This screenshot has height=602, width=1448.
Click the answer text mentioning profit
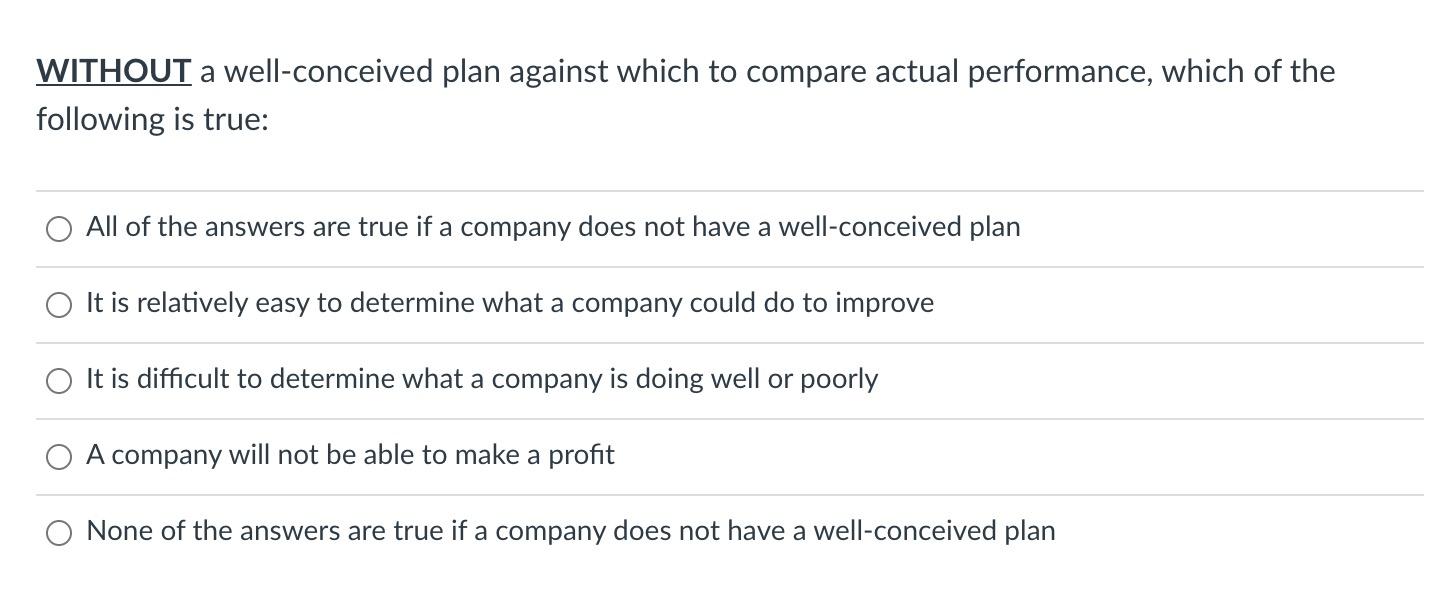pyautogui.click(x=350, y=456)
